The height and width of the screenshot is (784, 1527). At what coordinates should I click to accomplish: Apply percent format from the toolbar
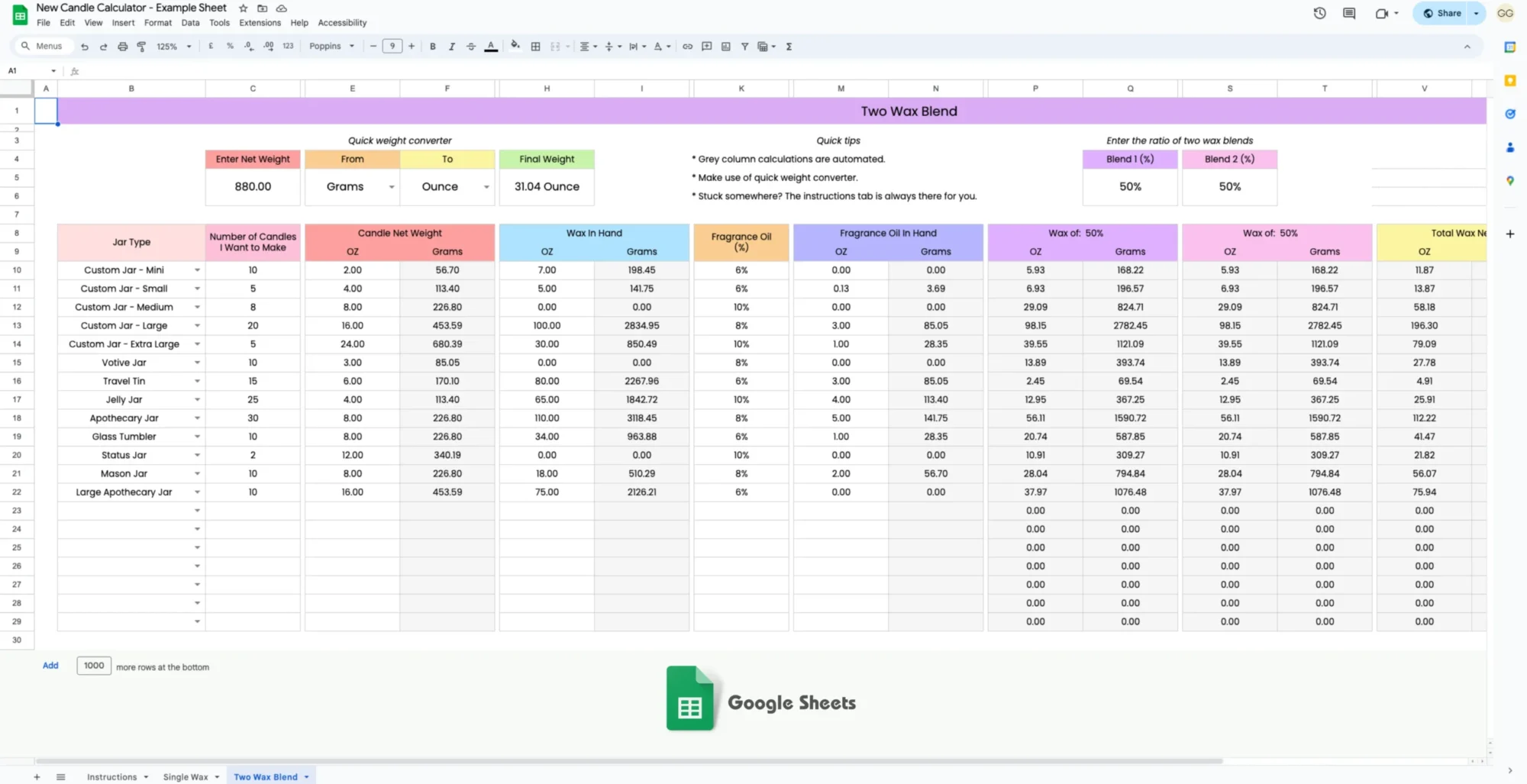(x=230, y=47)
